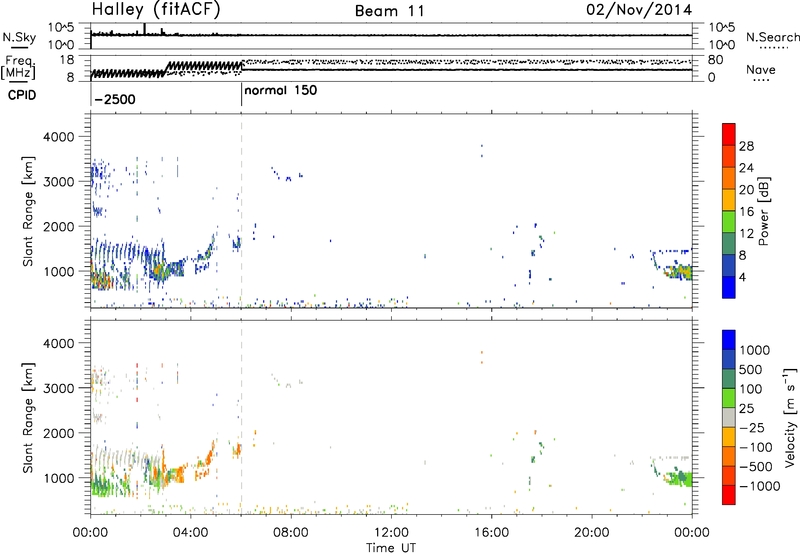Click the '18' tick on the frequency axis

tap(67, 60)
